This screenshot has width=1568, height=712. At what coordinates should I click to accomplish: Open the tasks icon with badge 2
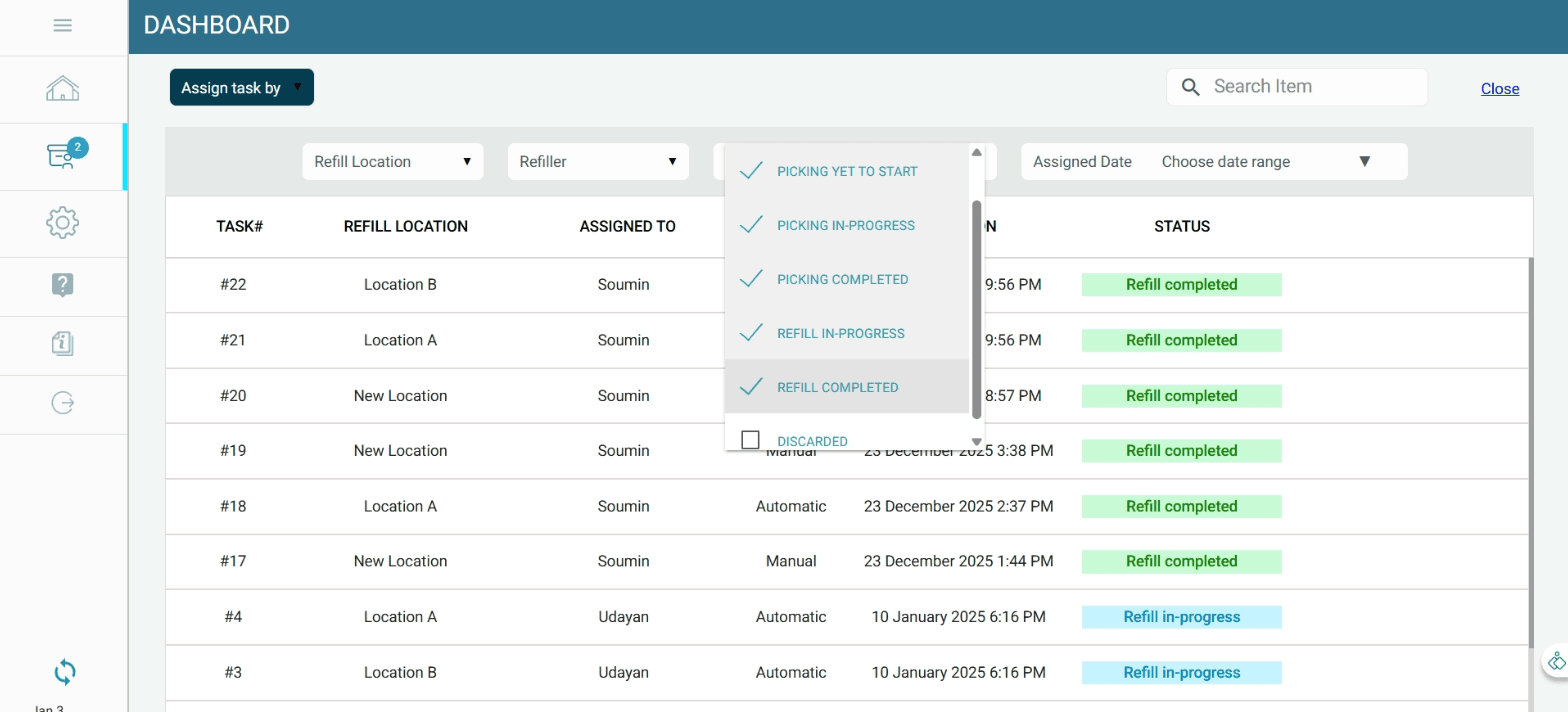click(x=63, y=156)
